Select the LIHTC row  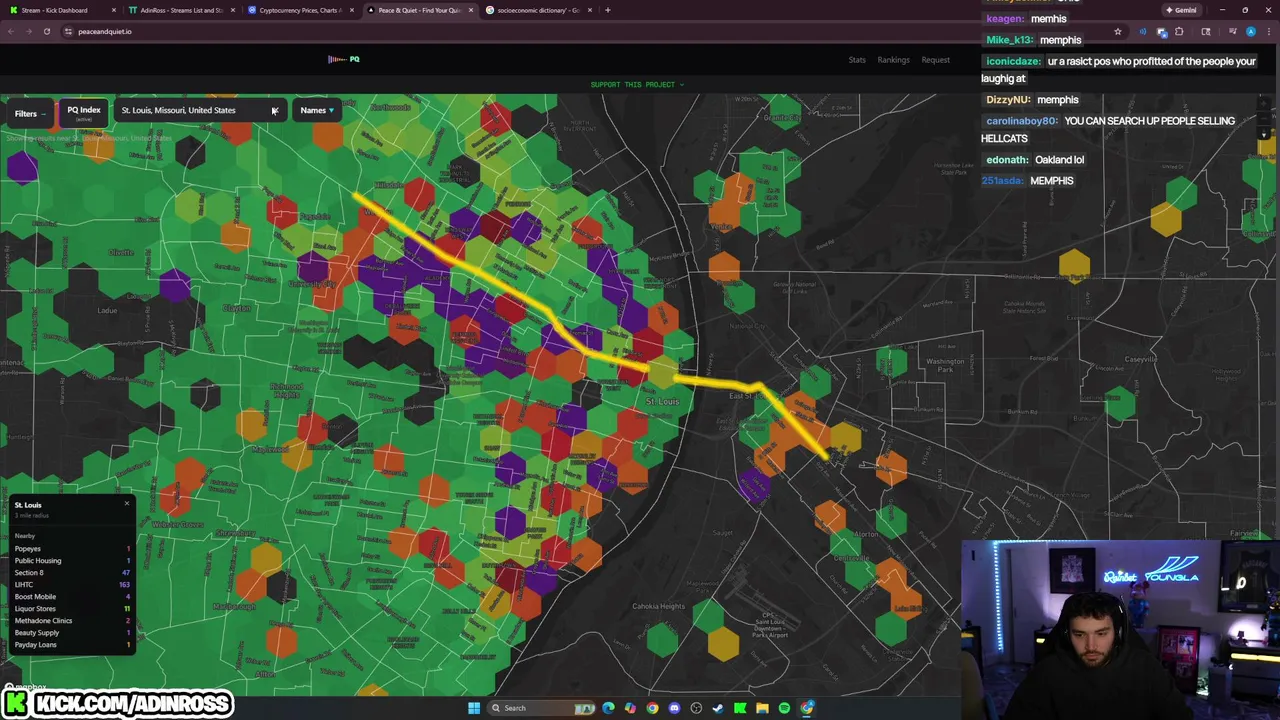click(x=72, y=584)
